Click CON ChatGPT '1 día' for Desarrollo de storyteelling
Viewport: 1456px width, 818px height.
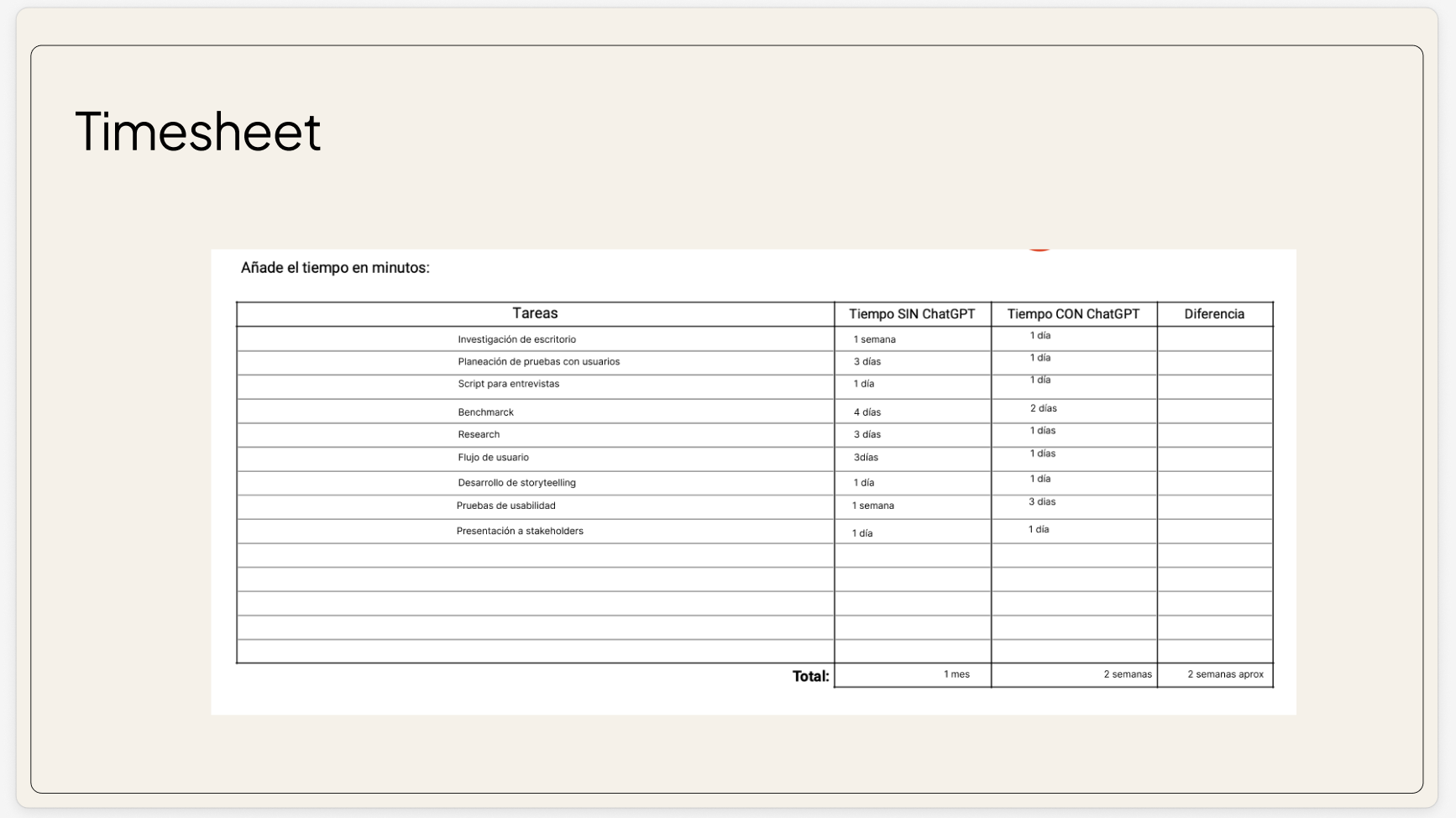coord(1040,479)
